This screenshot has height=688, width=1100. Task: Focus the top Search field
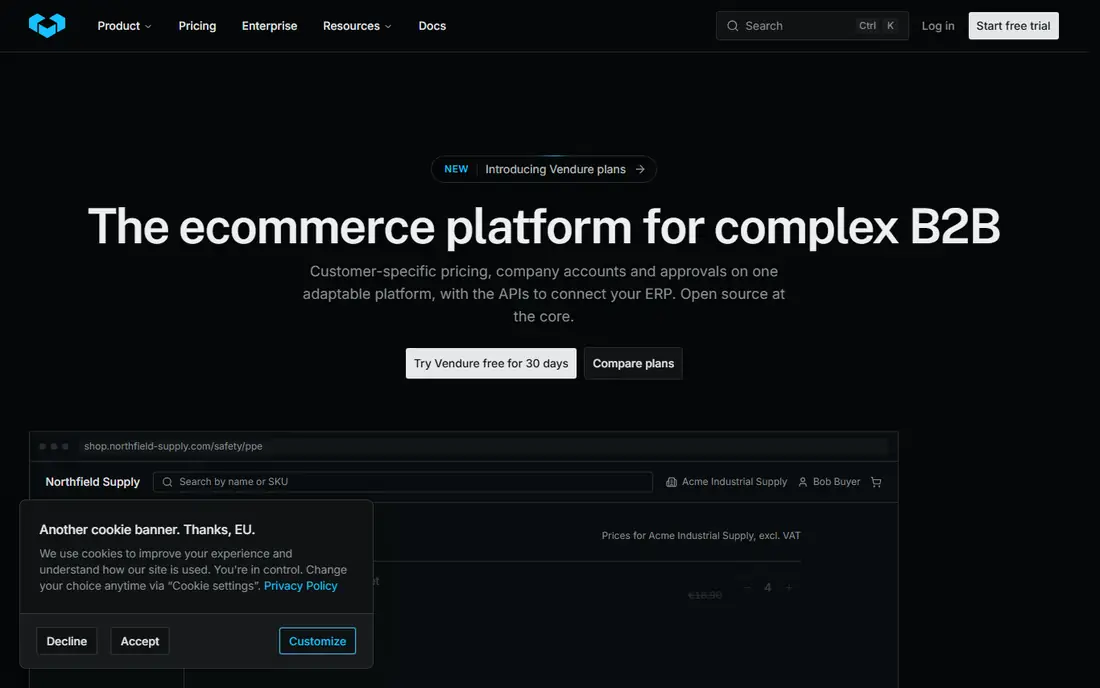tap(812, 26)
